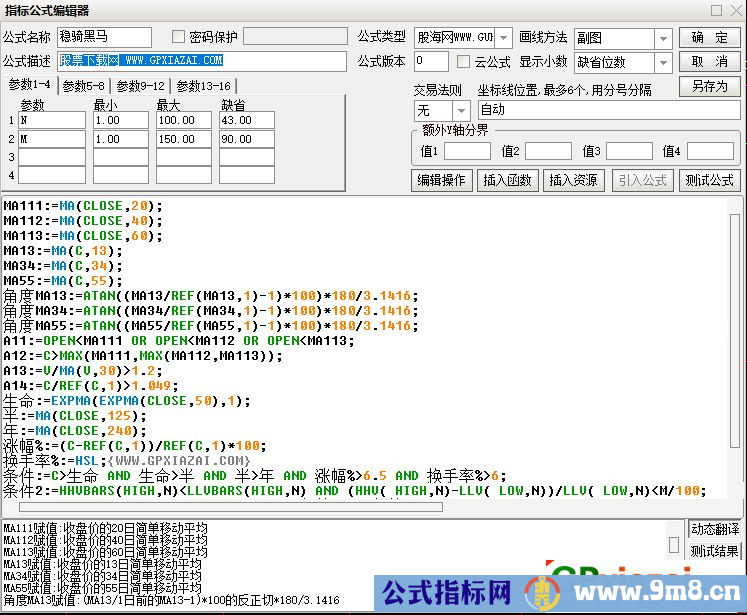This screenshot has width=747, height=615.
Task: Click the 另存为 button
Action: [709, 86]
